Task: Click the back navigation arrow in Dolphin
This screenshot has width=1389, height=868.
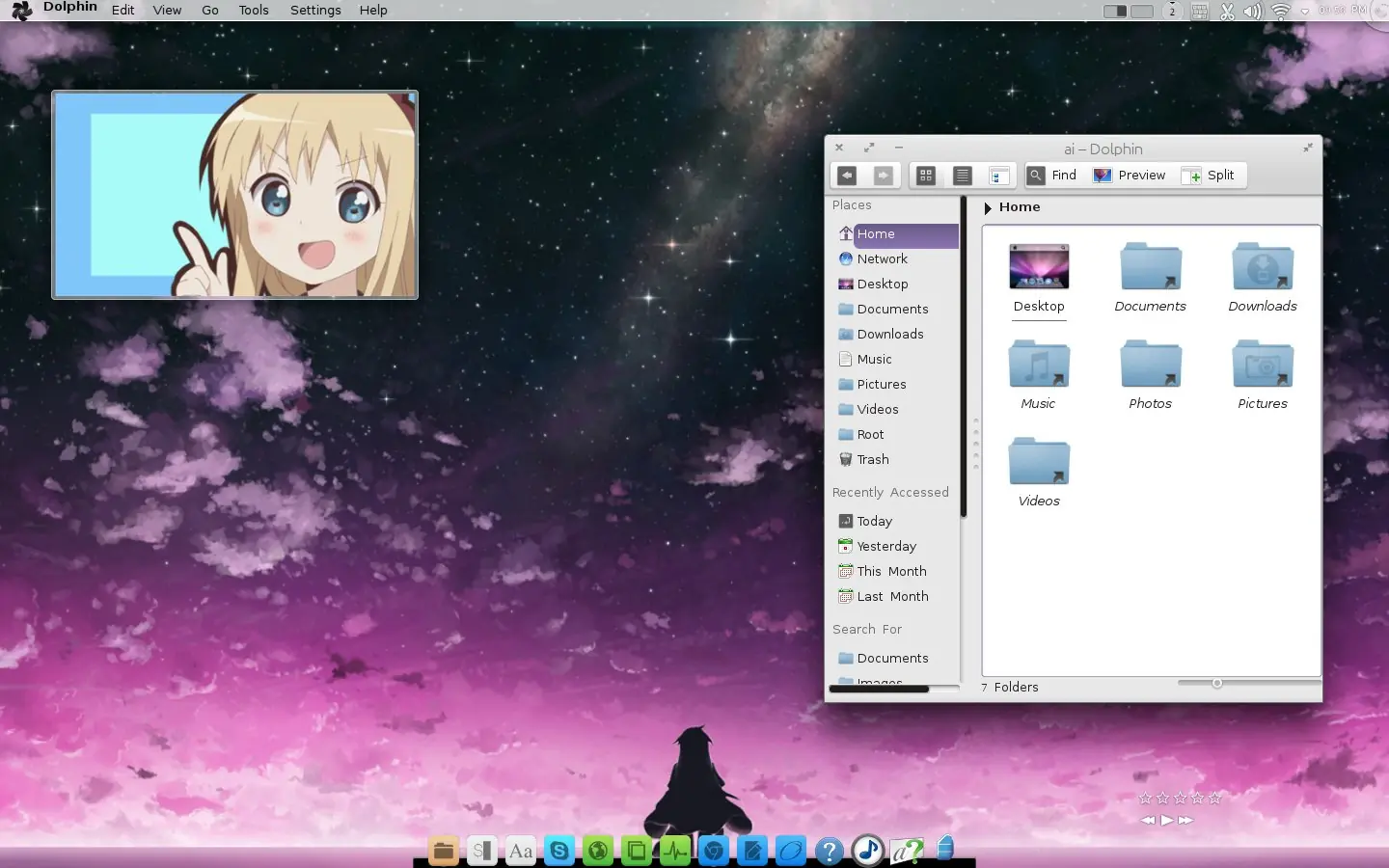Action: (x=847, y=175)
